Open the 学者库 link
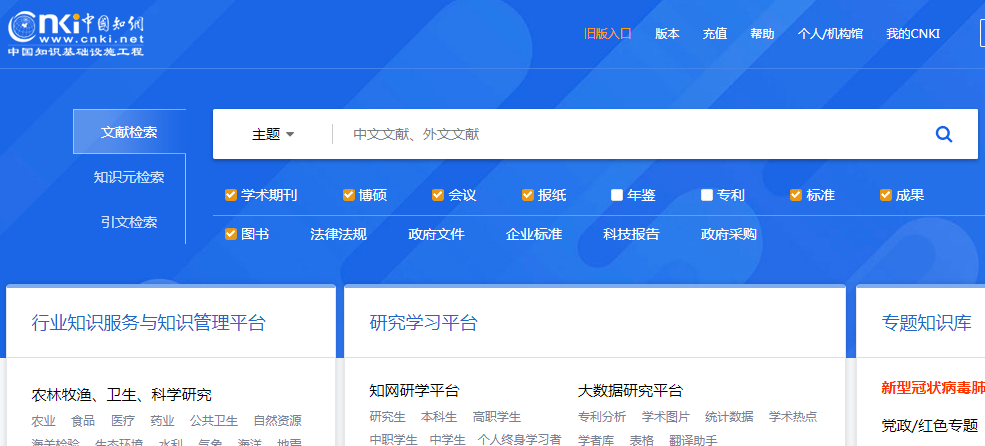 click(x=596, y=439)
